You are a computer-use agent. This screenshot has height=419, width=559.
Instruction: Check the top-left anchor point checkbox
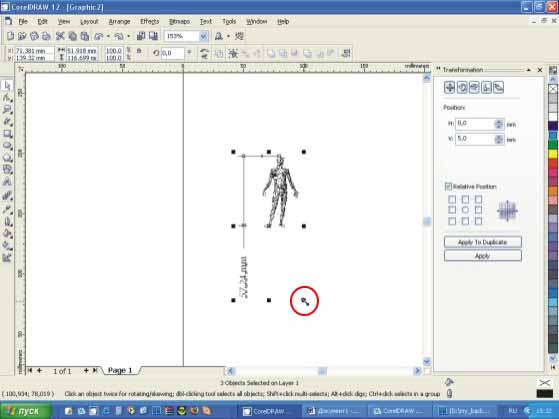(452, 199)
